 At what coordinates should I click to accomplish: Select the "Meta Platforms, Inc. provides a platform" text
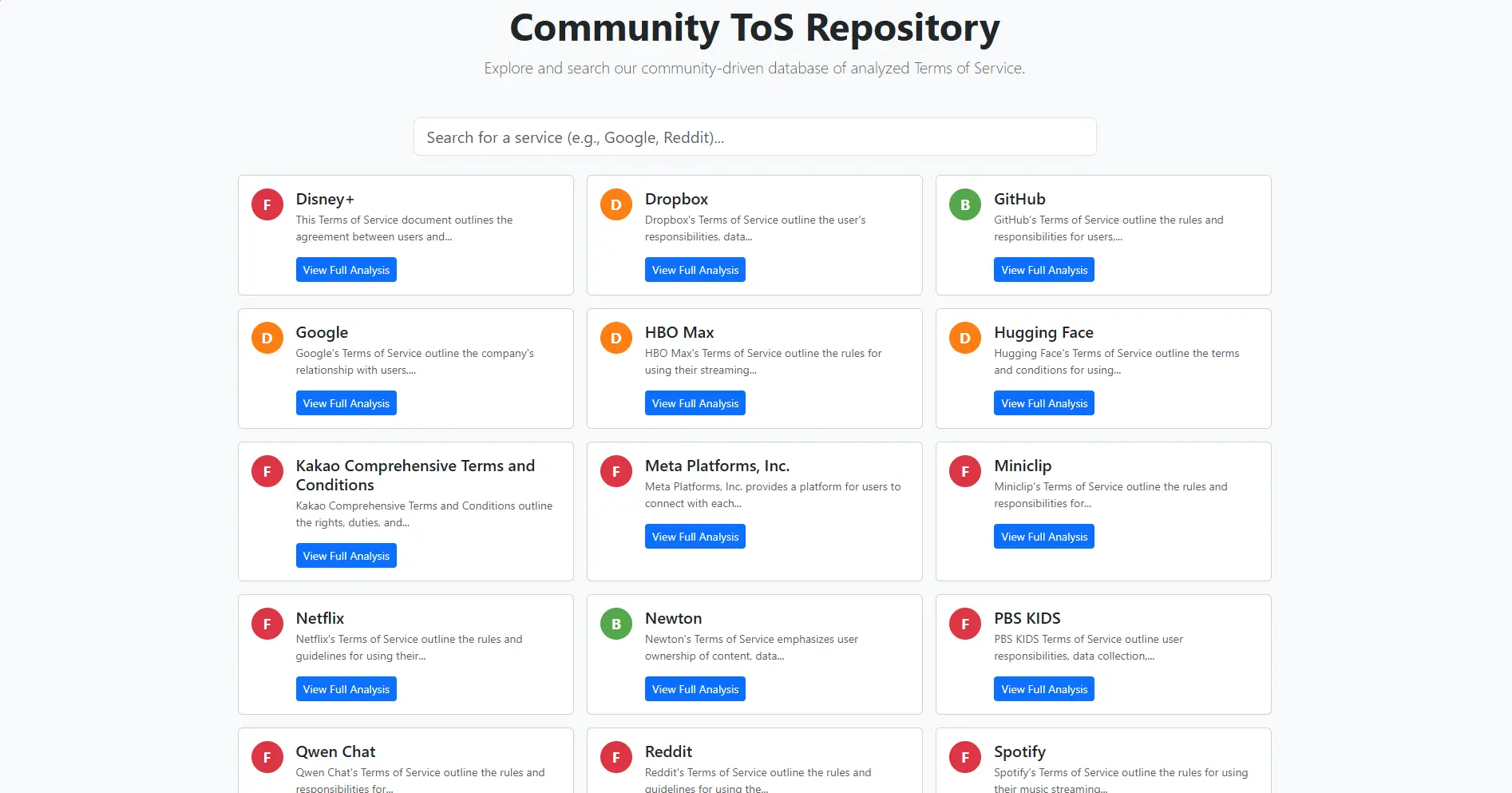(773, 495)
